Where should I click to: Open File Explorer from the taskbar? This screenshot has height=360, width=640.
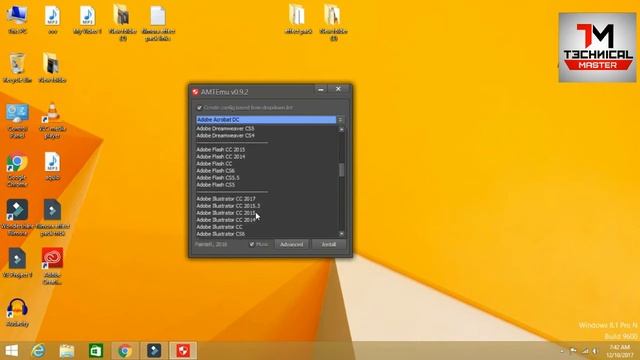67,351
